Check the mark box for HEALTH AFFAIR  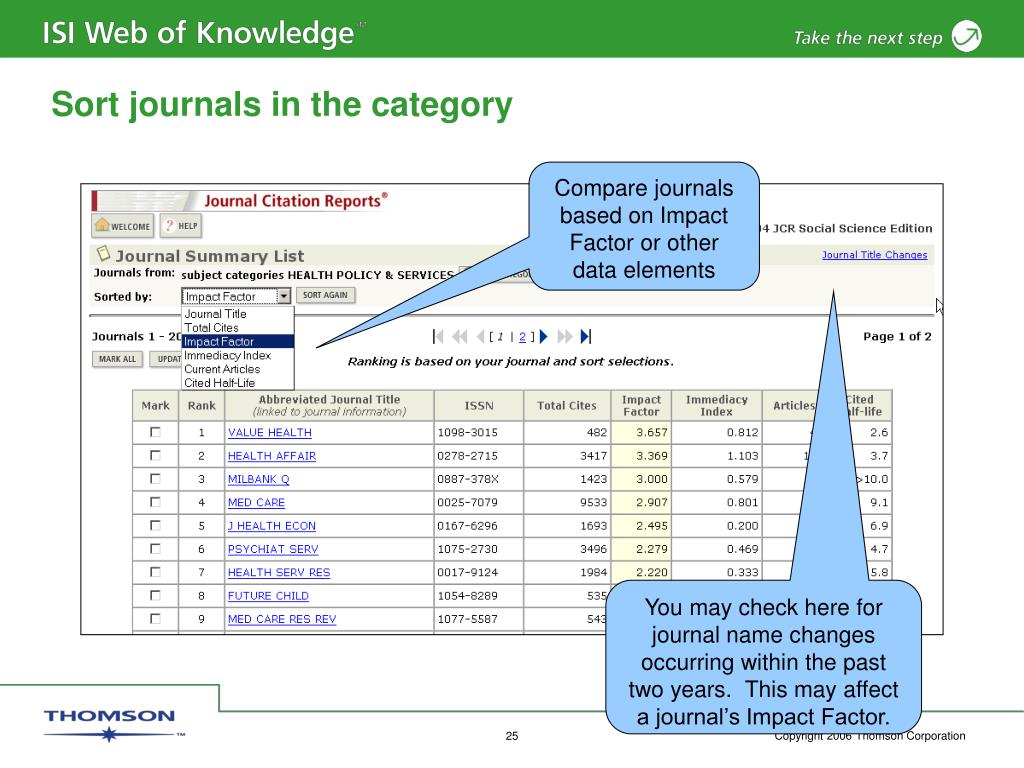(x=155, y=455)
